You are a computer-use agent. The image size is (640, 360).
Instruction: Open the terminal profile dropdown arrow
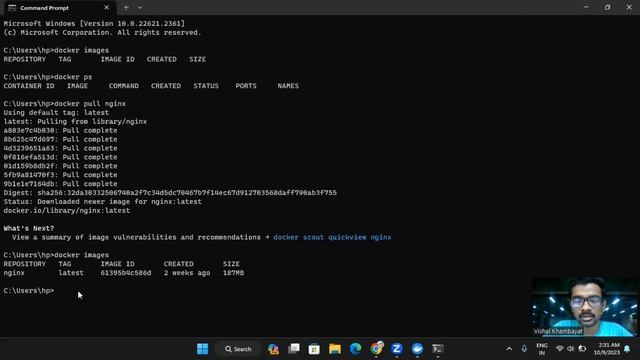(140, 8)
